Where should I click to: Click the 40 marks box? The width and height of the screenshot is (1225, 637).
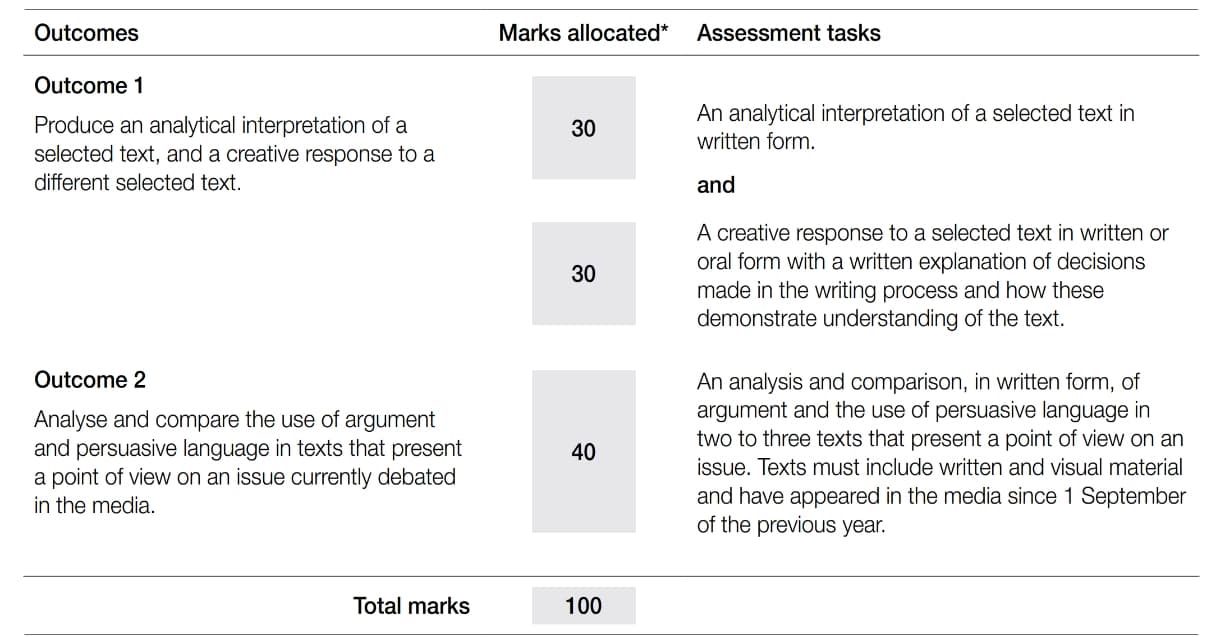pos(583,452)
